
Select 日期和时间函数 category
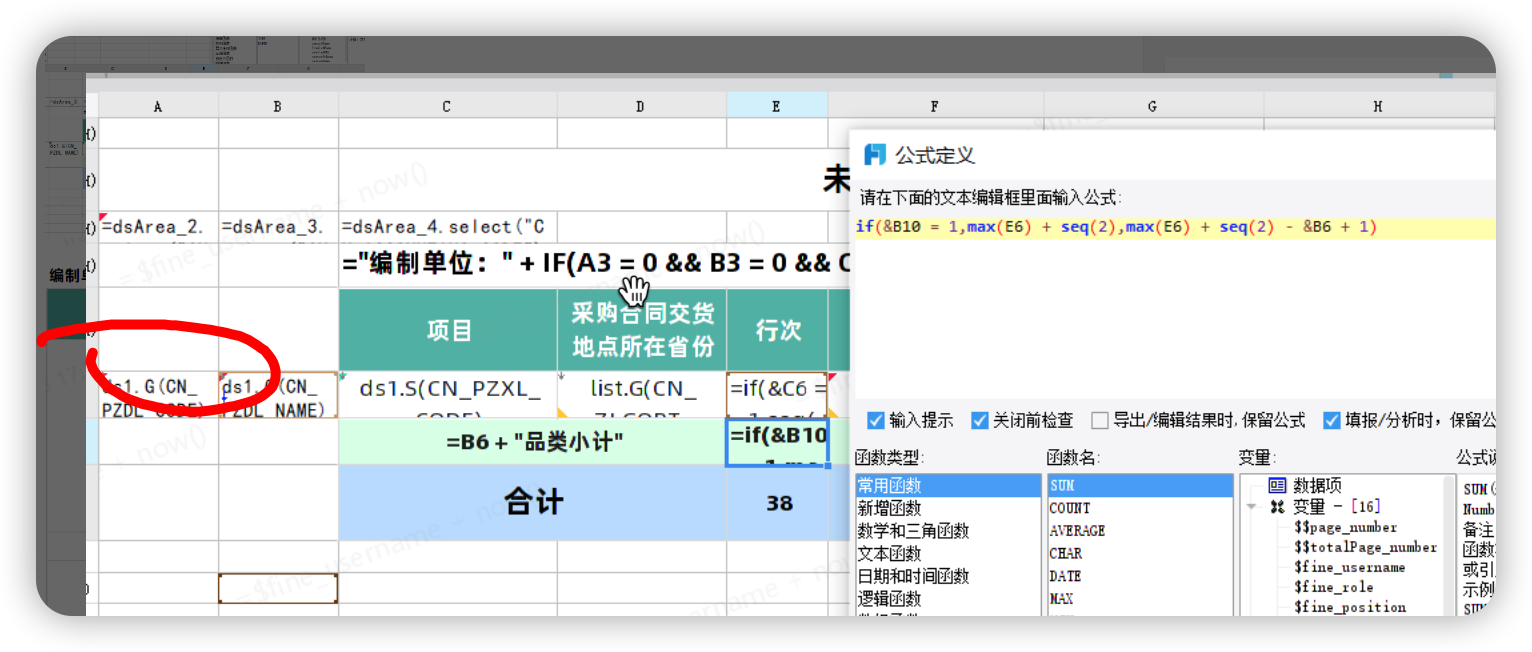point(913,576)
